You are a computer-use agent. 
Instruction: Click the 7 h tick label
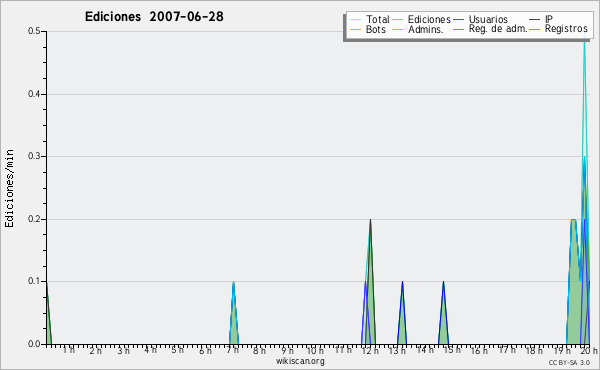coord(232,350)
